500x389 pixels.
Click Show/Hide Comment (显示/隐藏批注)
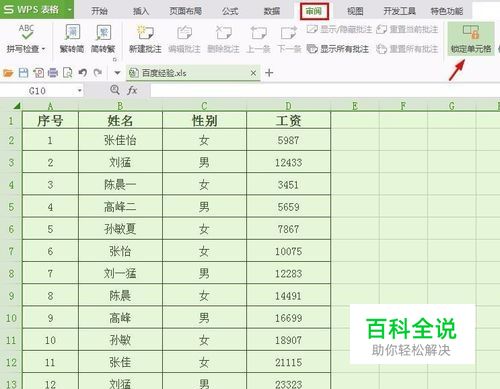(339, 30)
